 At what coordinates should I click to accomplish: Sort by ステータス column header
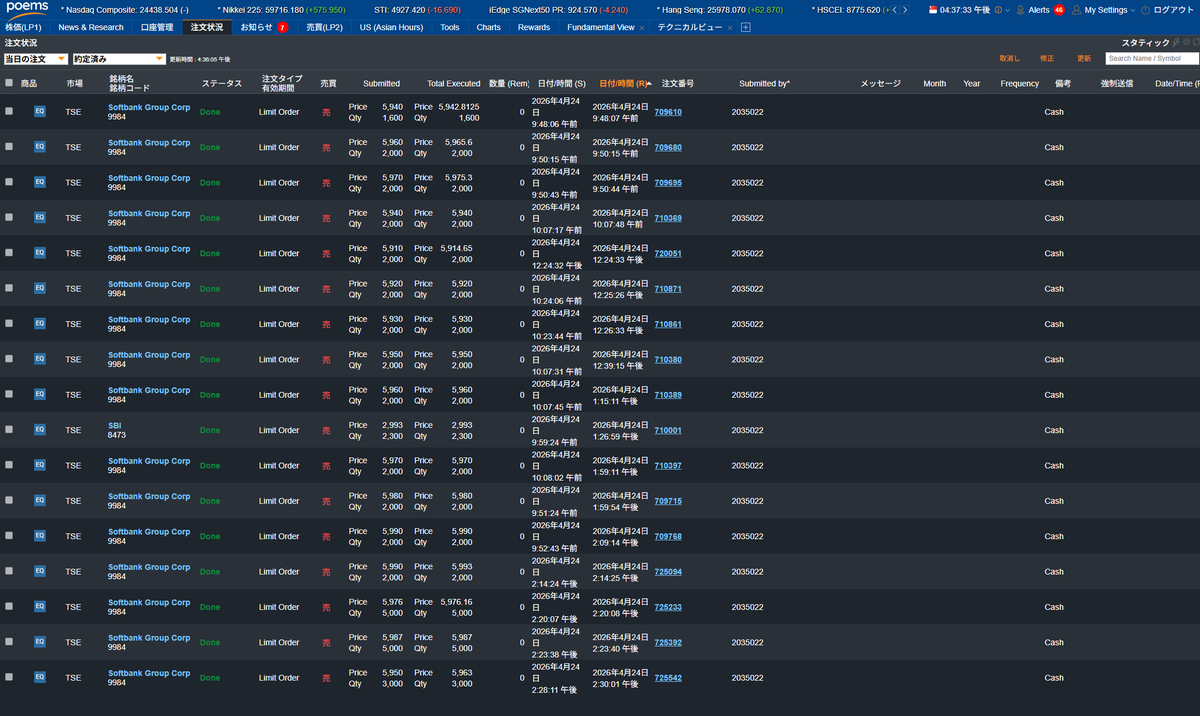pos(221,84)
